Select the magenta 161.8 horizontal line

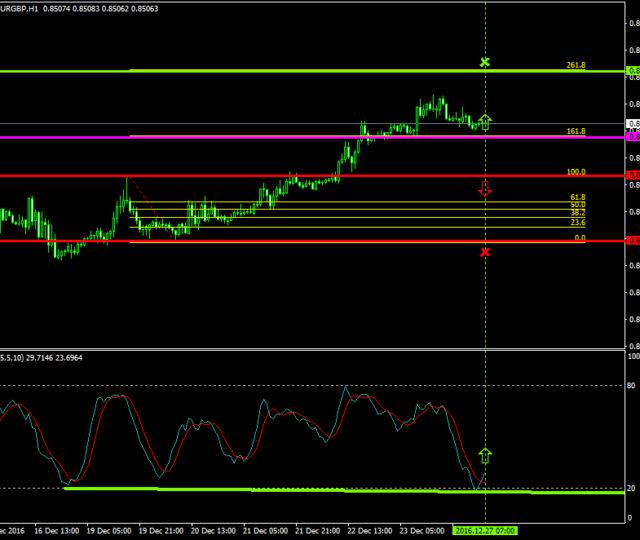coord(300,137)
